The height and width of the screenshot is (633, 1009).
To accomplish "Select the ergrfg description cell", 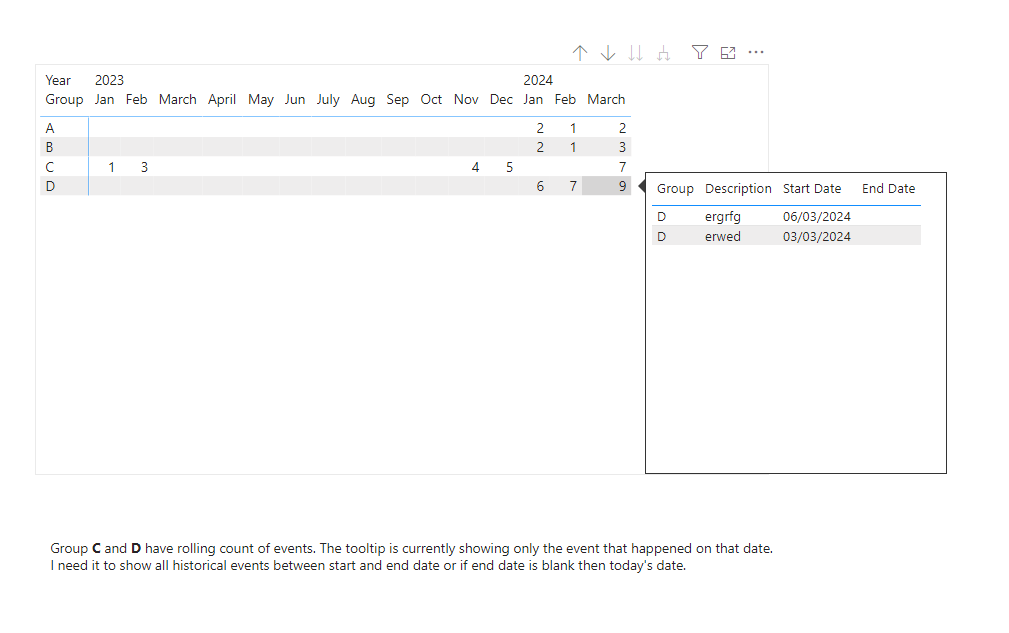I will click(x=723, y=217).
